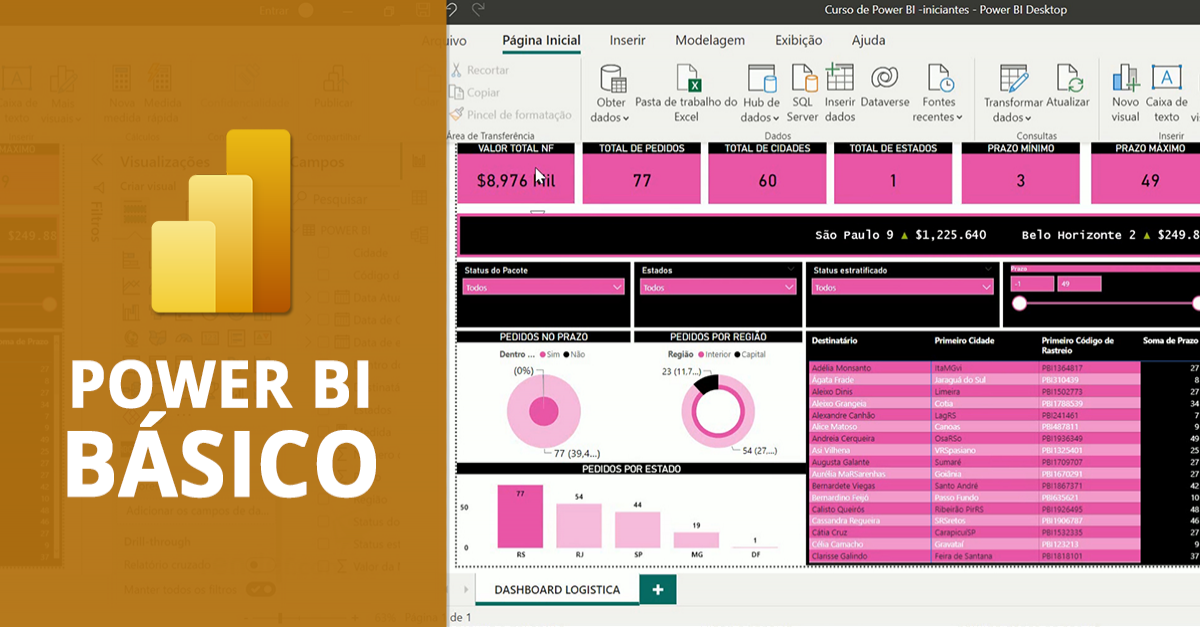Click the RS bar in Pedidos por Estado
Viewport: 1200px width, 627px height.
[520, 516]
